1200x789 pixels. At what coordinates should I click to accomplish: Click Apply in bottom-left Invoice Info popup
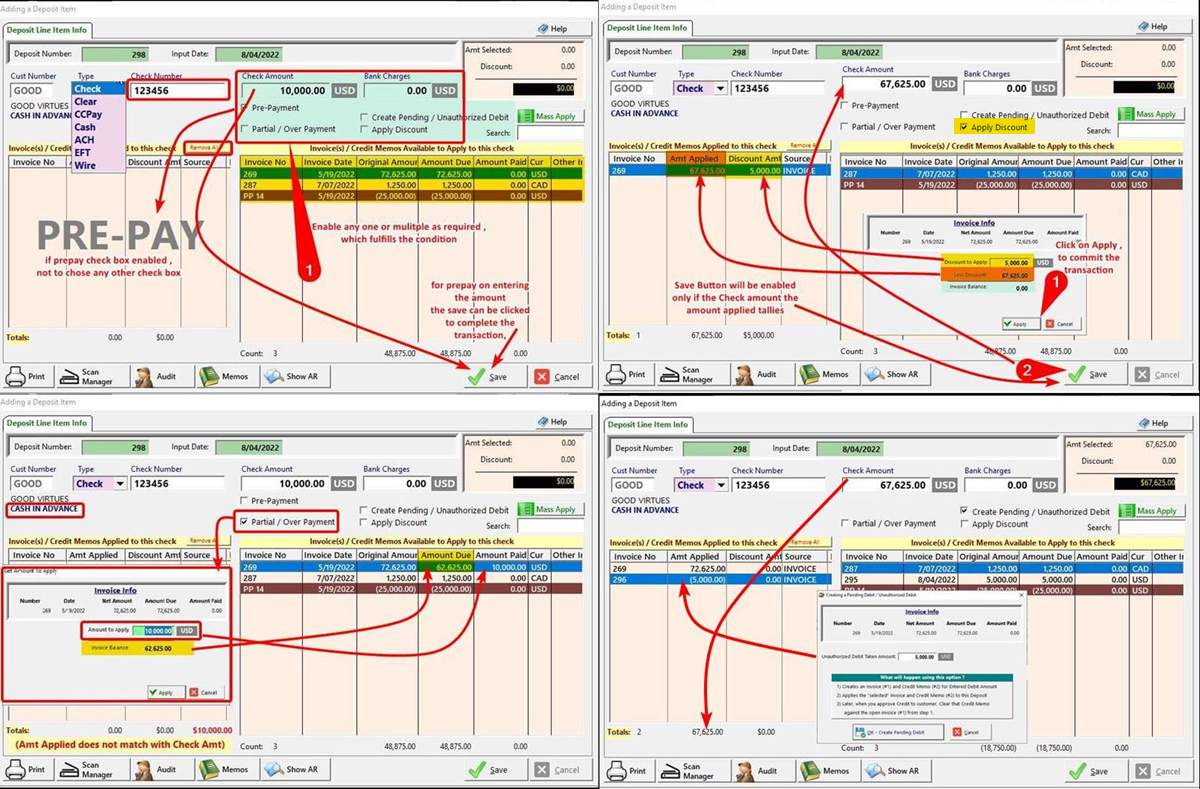(x=165, y=692)
